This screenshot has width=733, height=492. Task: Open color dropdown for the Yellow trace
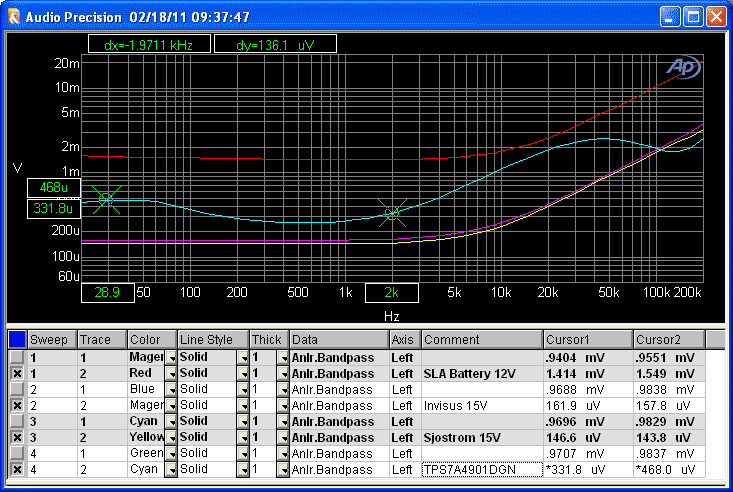coord(171,437)
